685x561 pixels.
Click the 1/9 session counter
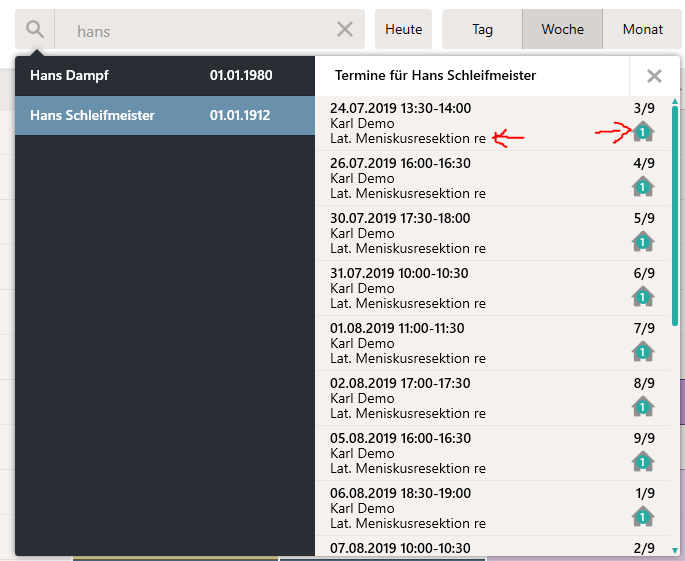(645, 494)
